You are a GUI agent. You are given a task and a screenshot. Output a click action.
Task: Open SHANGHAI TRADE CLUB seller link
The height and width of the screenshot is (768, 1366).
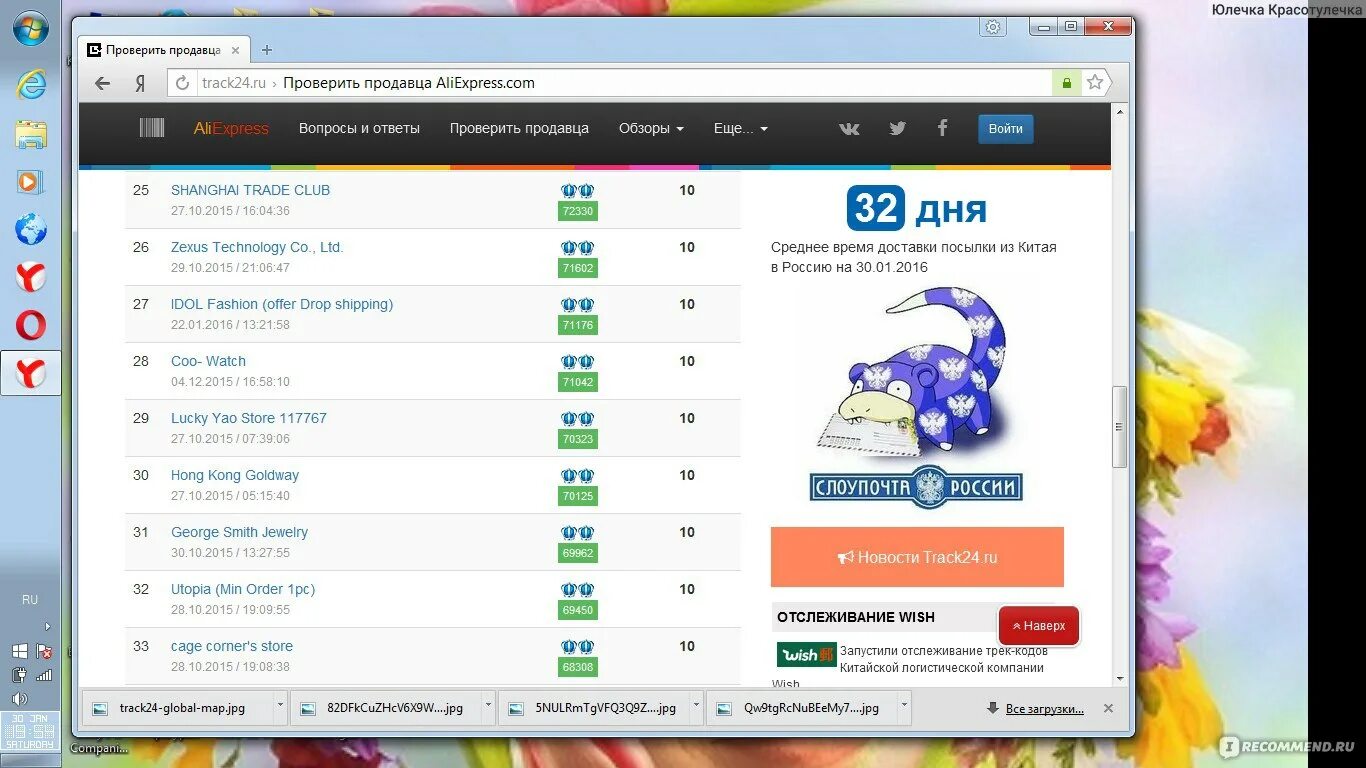[x=250, y=190]
